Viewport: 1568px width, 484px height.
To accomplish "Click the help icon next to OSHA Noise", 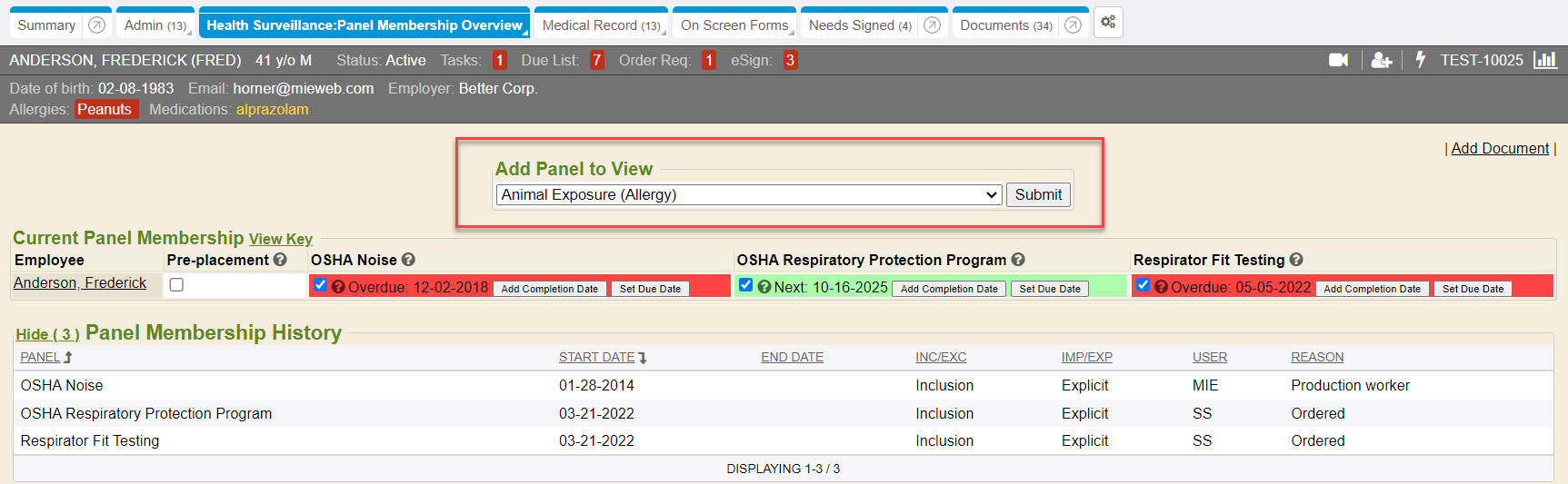I will [x=408, y=260].
